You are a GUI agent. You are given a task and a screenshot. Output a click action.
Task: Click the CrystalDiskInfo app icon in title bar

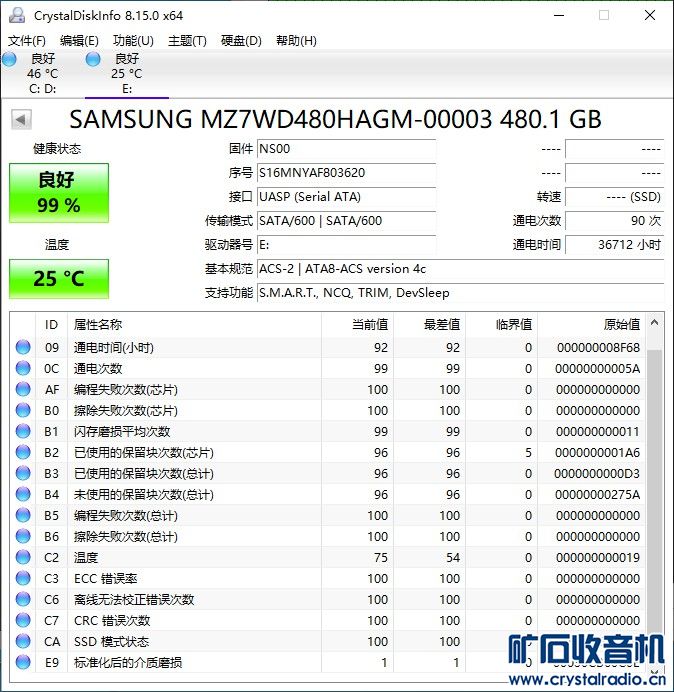[17, 15]
